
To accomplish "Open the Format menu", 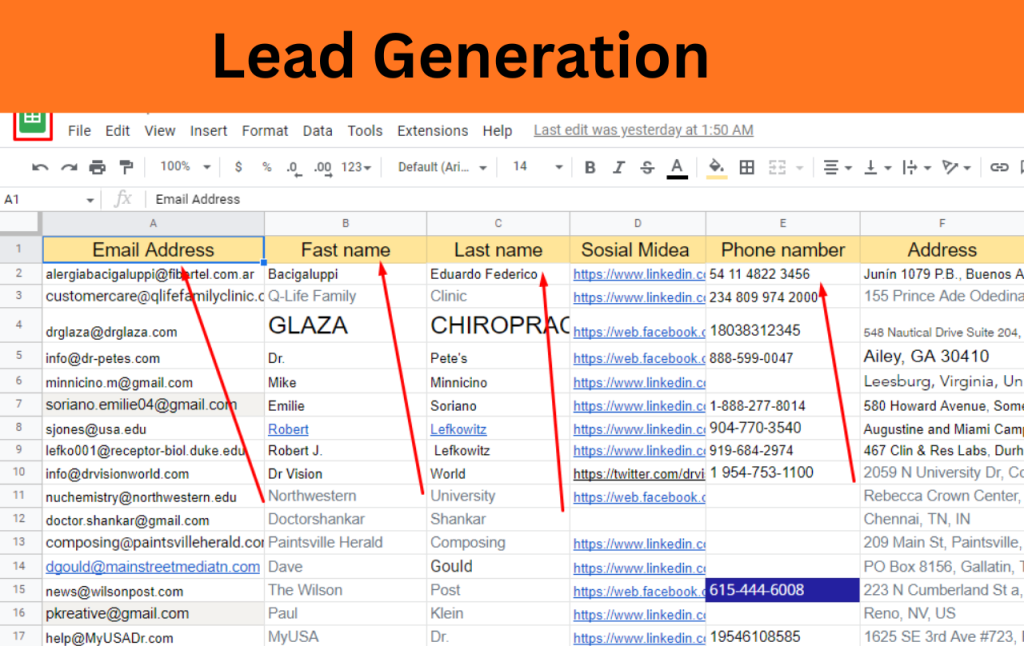I will (265, 131).
